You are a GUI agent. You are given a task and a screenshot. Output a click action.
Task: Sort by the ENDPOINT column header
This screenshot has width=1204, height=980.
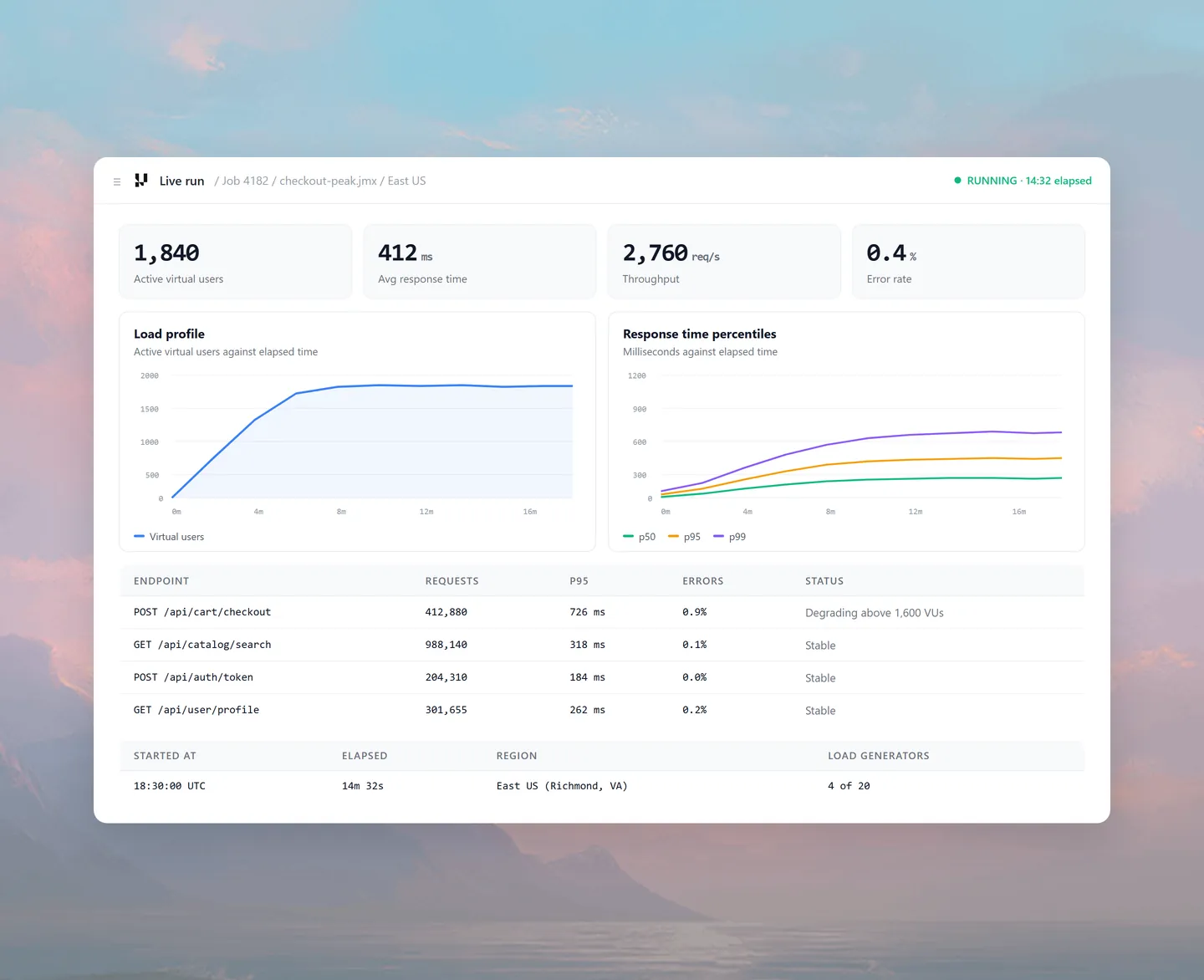click(x=161, y=581)
